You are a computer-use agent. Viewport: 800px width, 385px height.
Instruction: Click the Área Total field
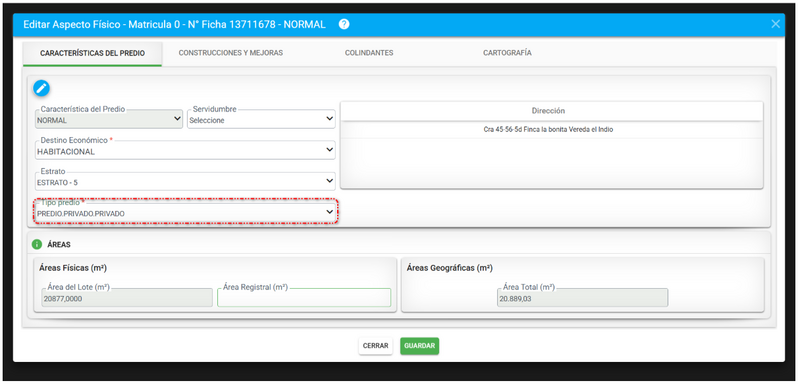point(582,298)
